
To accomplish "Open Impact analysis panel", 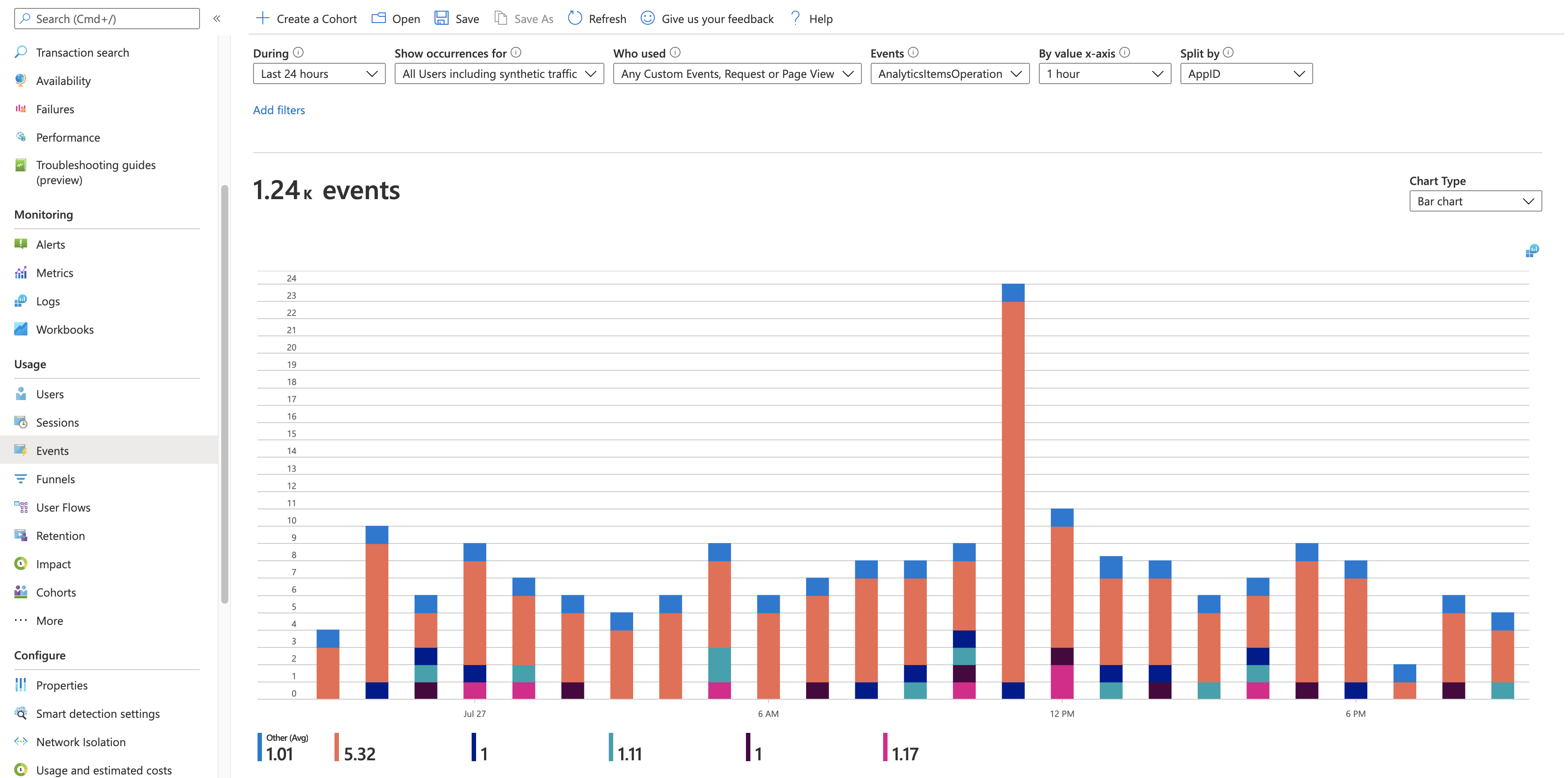I will [x=53, y=563].
